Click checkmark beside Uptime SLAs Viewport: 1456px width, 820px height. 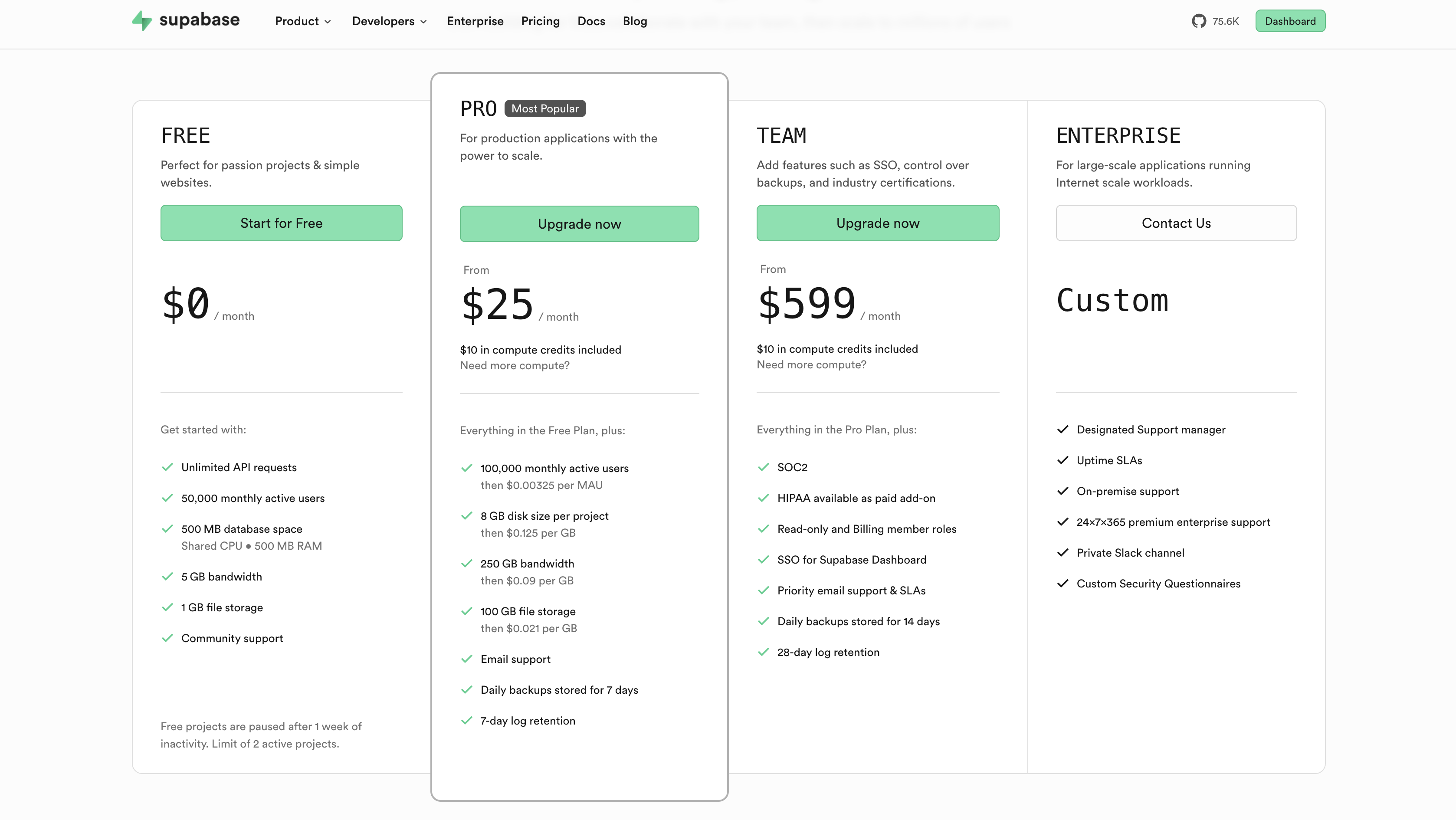point(1063,460)
